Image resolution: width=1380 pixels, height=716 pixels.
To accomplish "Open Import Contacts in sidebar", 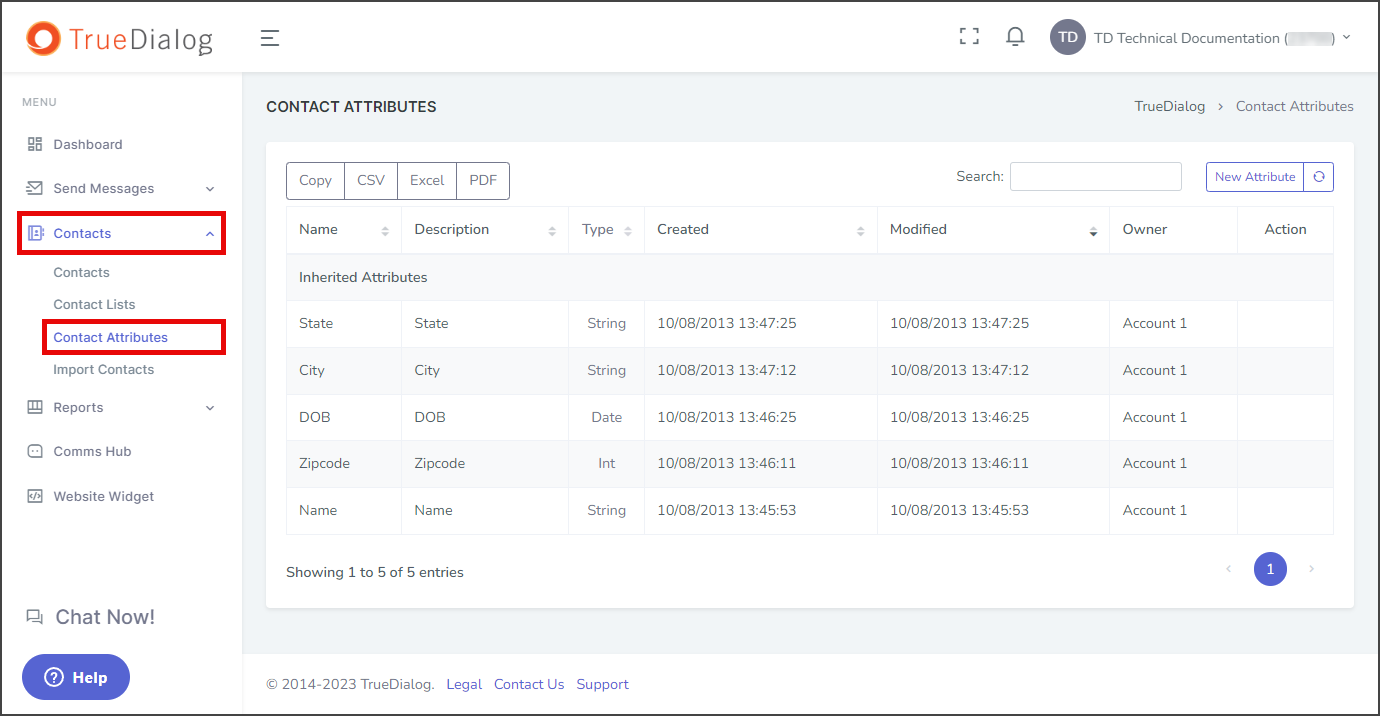I will (104, 369).
